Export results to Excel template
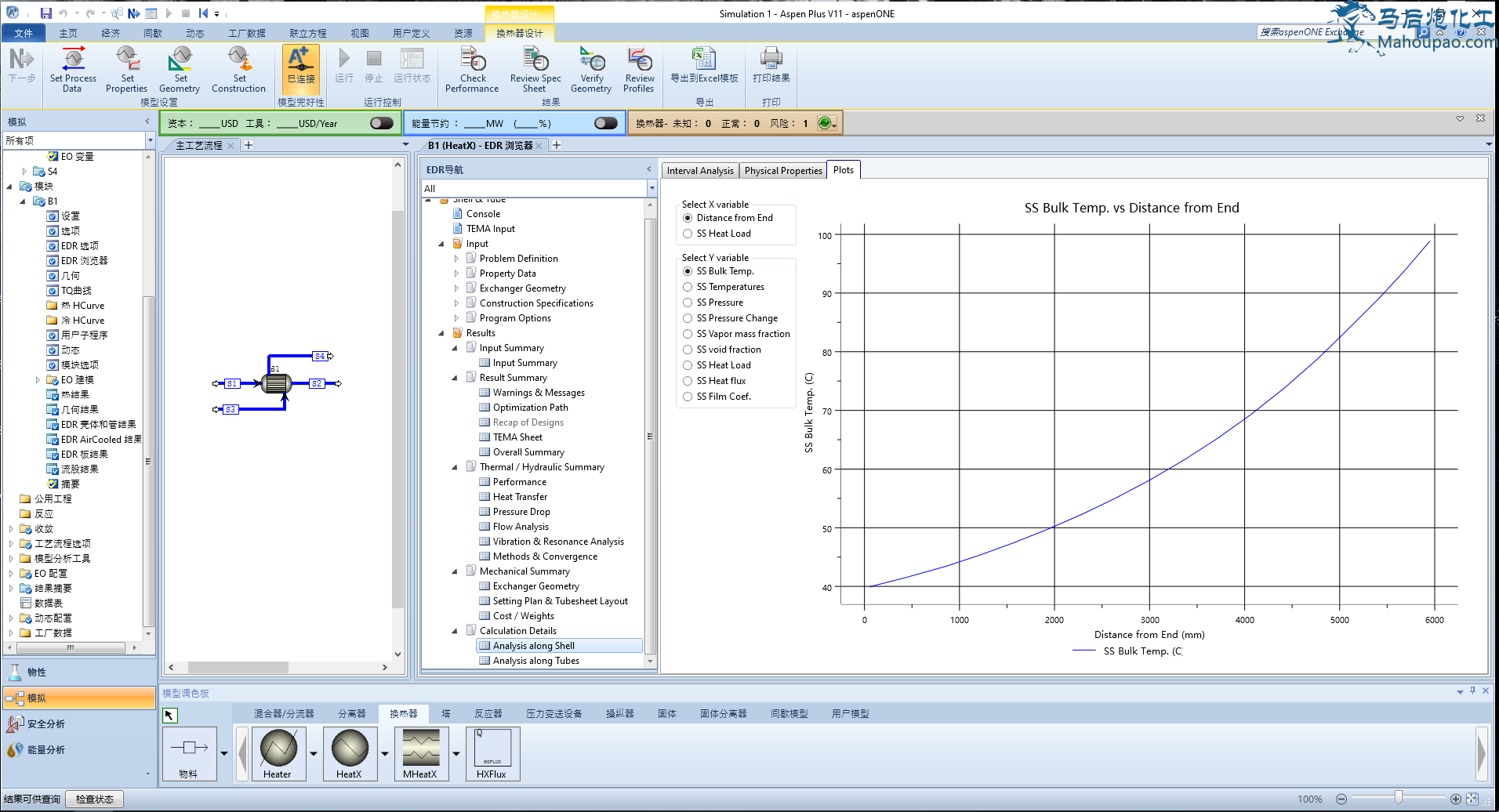1499x812 pixels. click(704, 66)
